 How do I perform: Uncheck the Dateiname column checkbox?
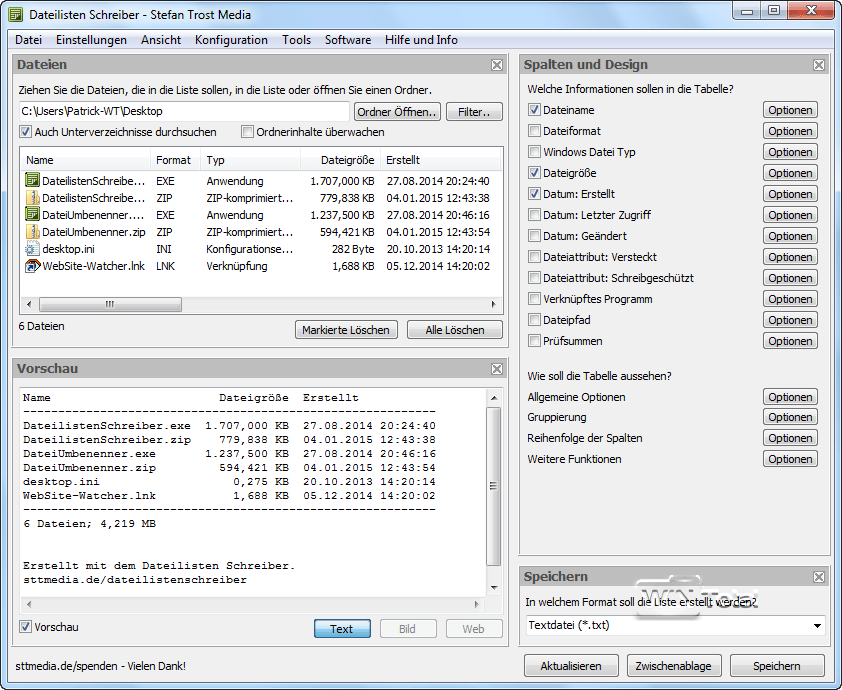coord(534,110)
